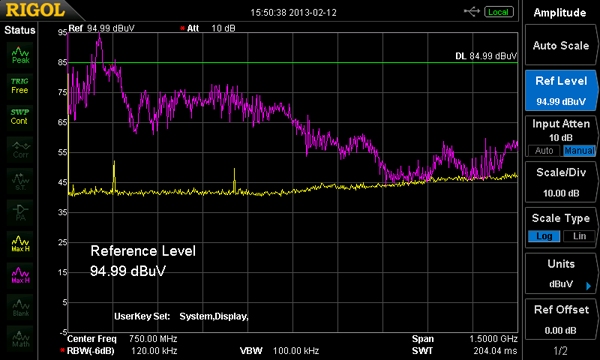Select the TRIG Free status icon
This screenshot has height=360, width=600.
pyautogui.click(x=20, y=86)
